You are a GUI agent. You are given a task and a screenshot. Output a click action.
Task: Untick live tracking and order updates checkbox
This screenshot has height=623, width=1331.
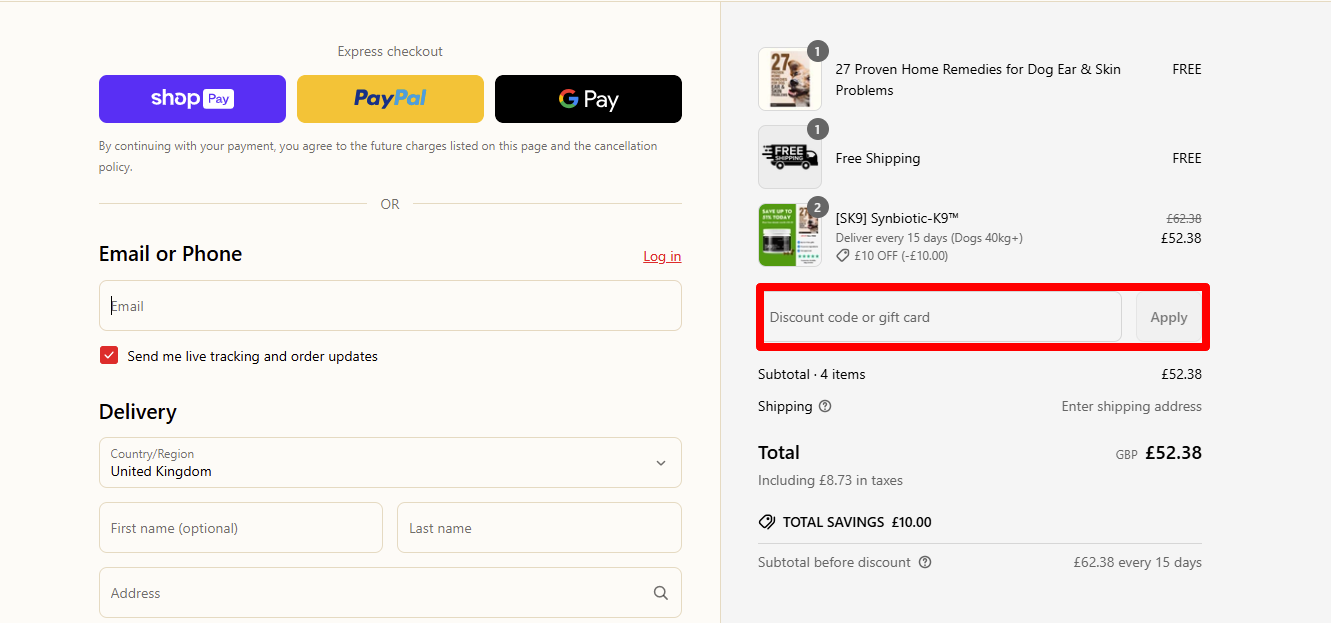pos(109,356)
